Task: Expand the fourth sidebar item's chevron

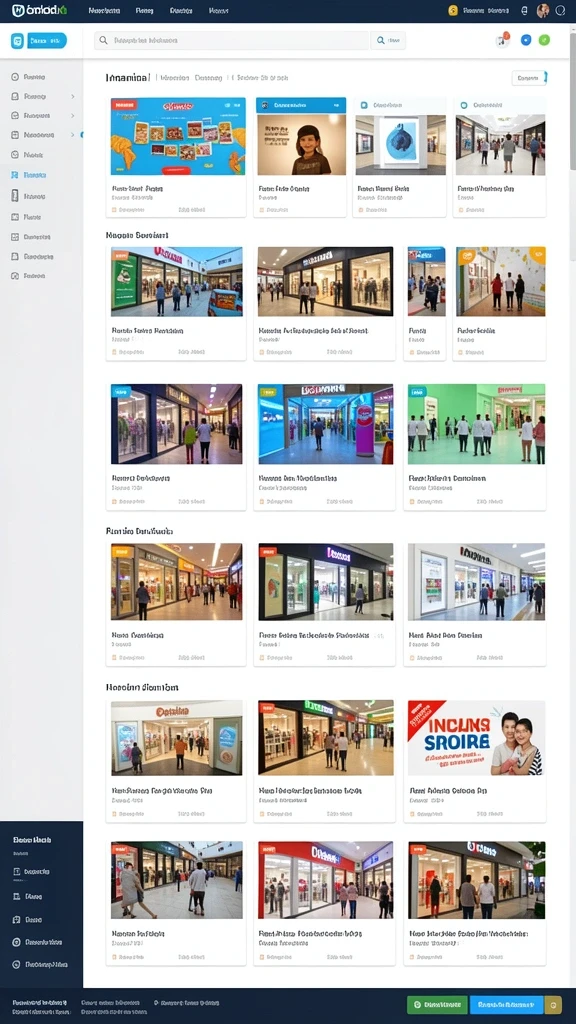Action: point(72,135)
